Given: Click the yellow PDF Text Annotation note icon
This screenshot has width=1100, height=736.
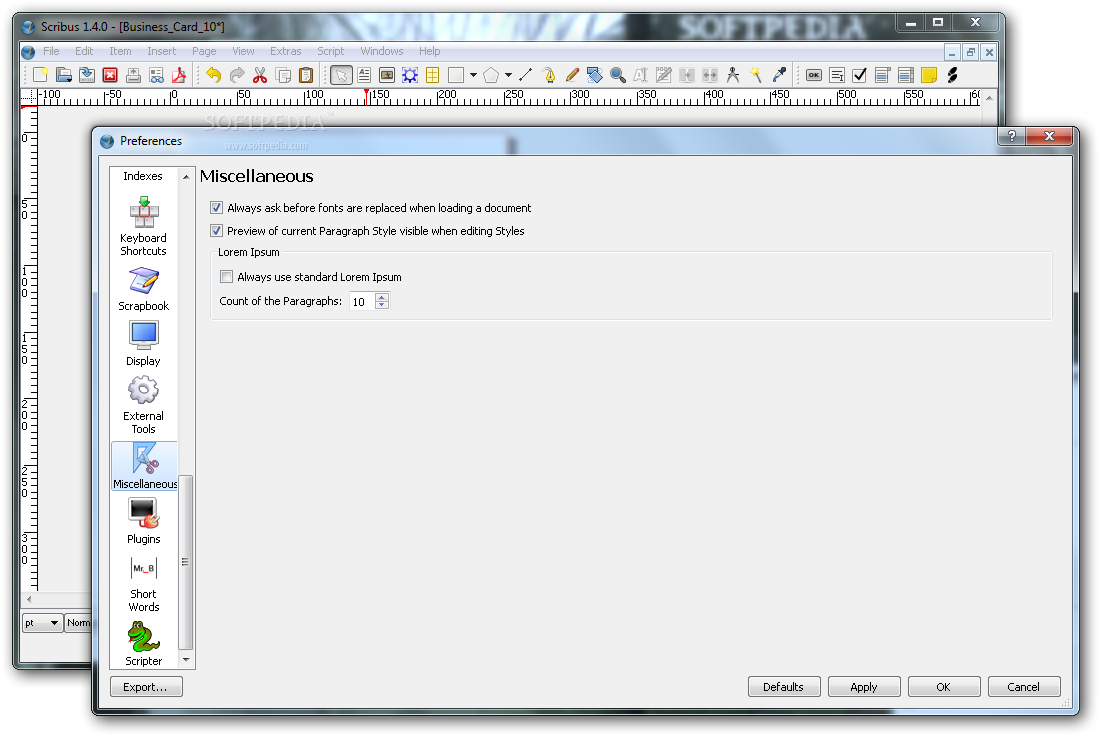Looking at the screenshot, I should click(x=929, y=75).
